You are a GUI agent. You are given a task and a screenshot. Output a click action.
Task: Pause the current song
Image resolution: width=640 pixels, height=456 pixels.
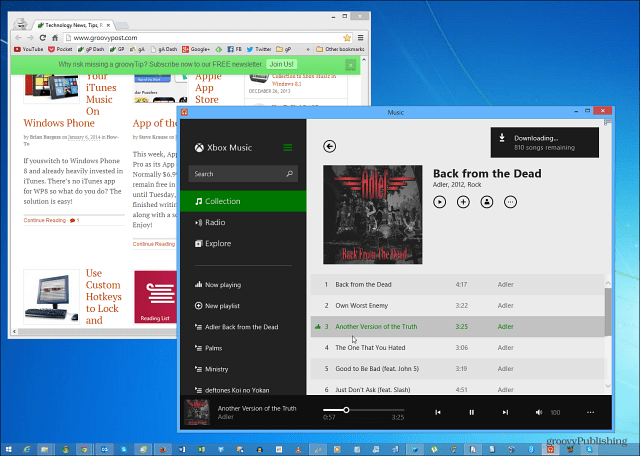(x=471, y=412)
